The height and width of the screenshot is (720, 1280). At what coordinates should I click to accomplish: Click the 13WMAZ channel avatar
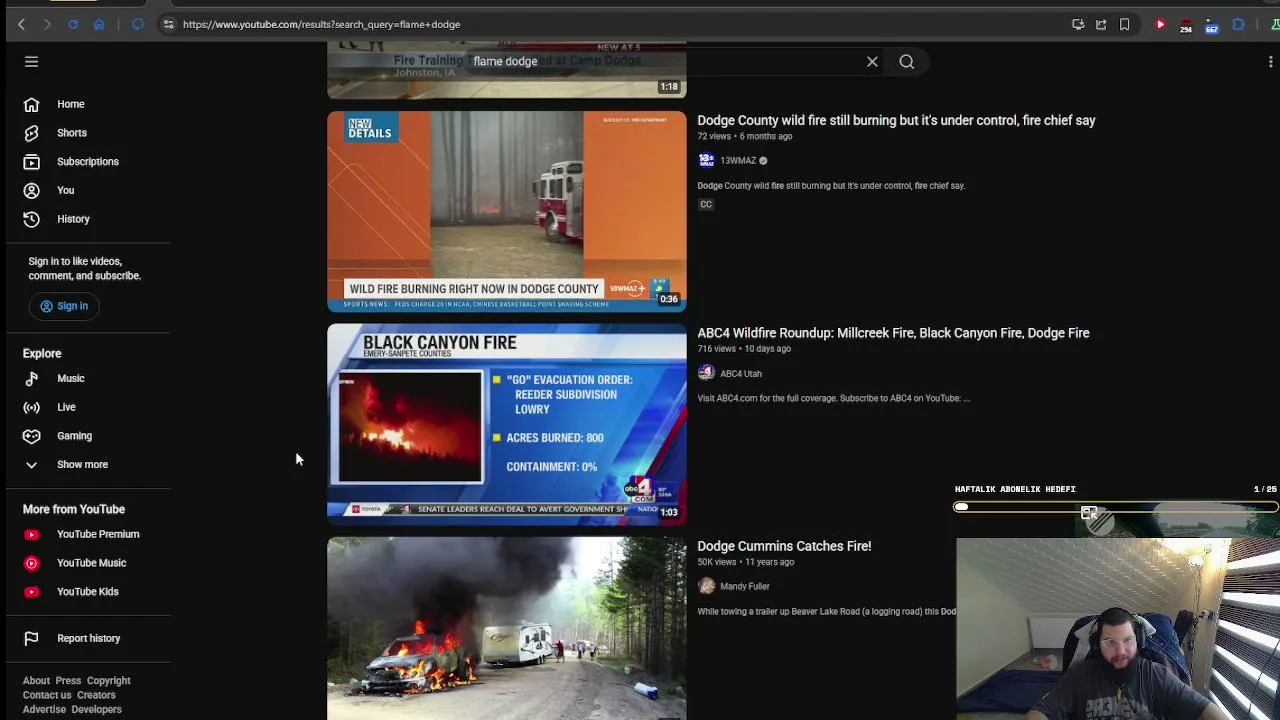[x=706, y=160]
